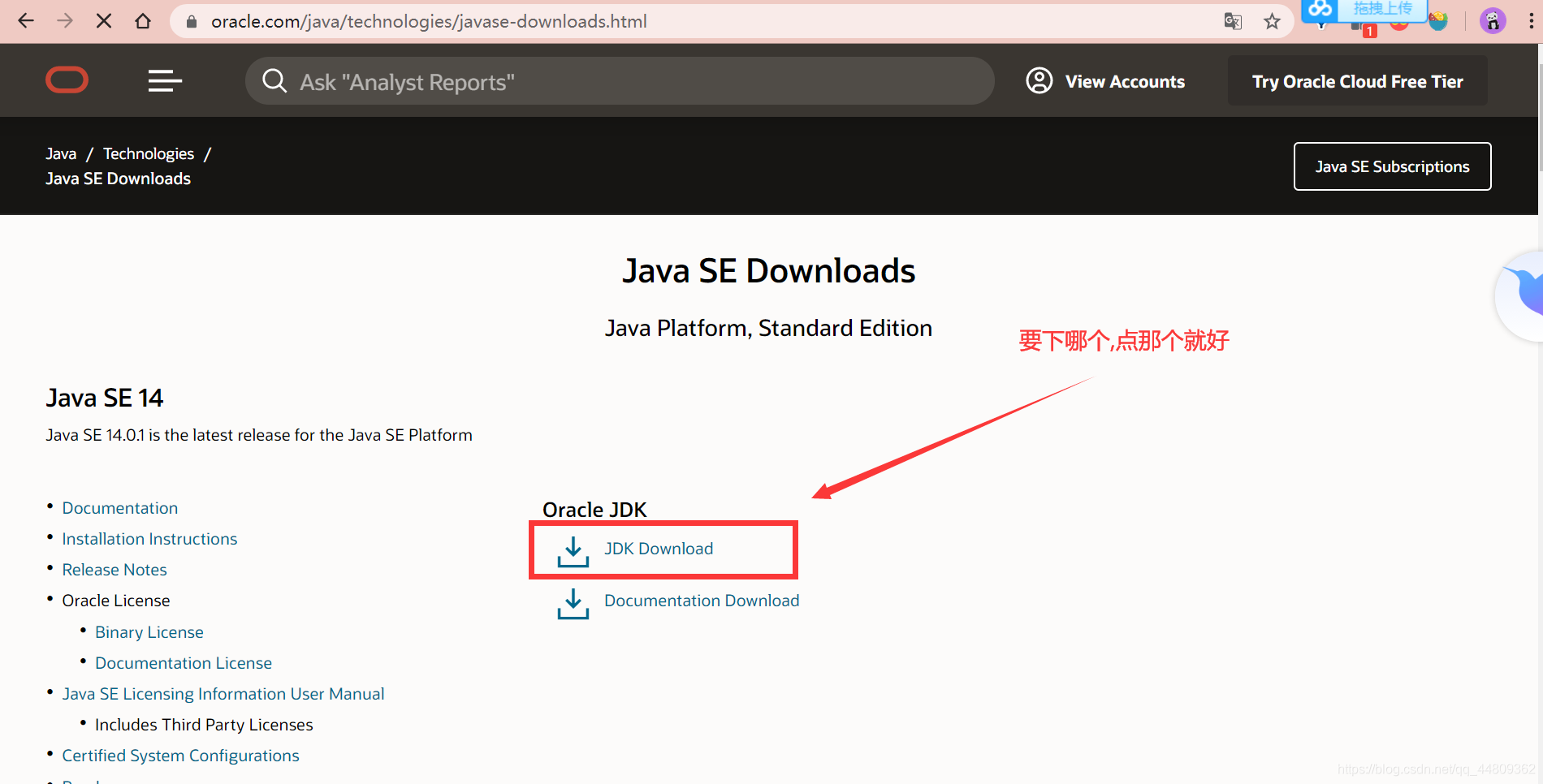Screen dimensions: 1543x784
Task: Open Java SE Subscriptions button
Action: (1392, 166)
